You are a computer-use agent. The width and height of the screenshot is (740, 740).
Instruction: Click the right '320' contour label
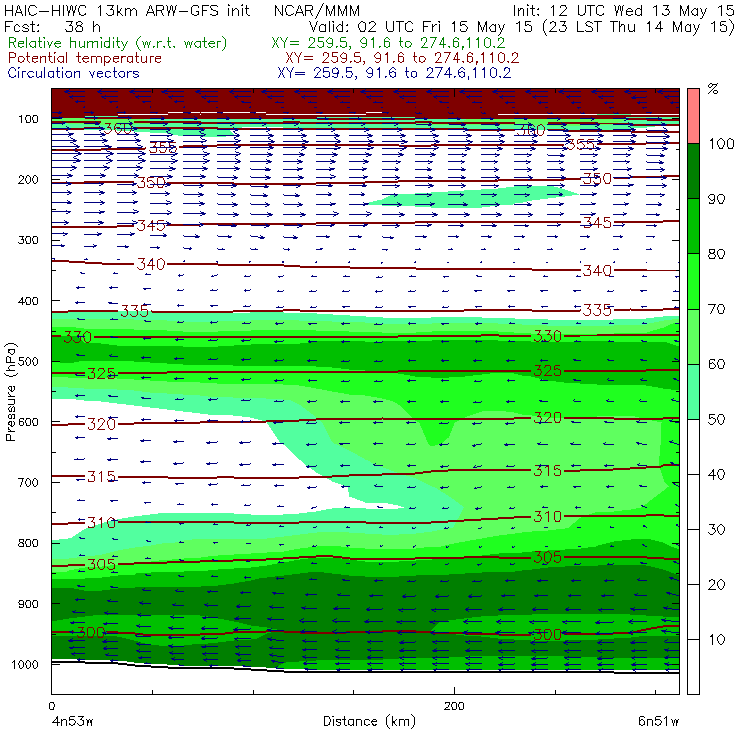(547, 418)
